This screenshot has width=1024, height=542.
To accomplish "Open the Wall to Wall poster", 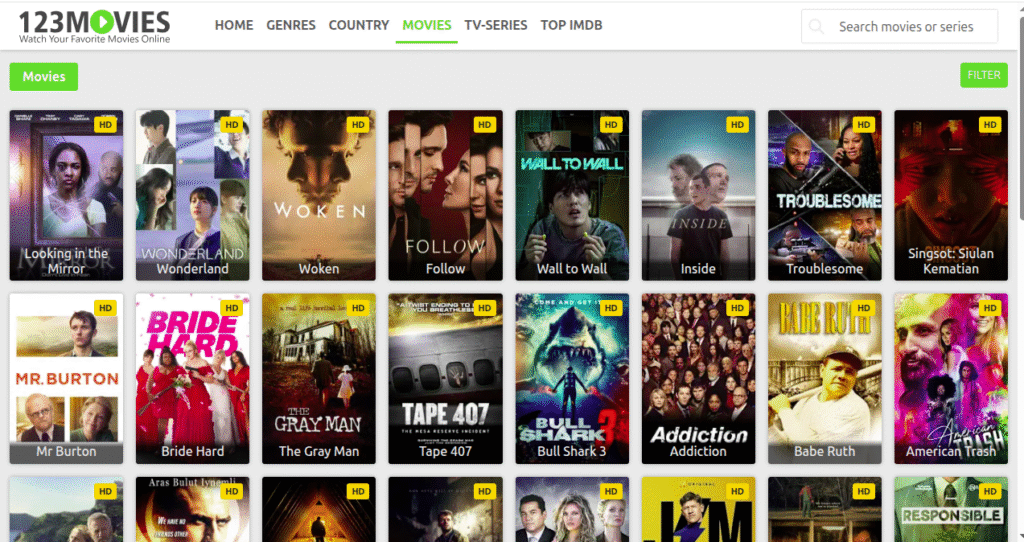I will 572,195.
